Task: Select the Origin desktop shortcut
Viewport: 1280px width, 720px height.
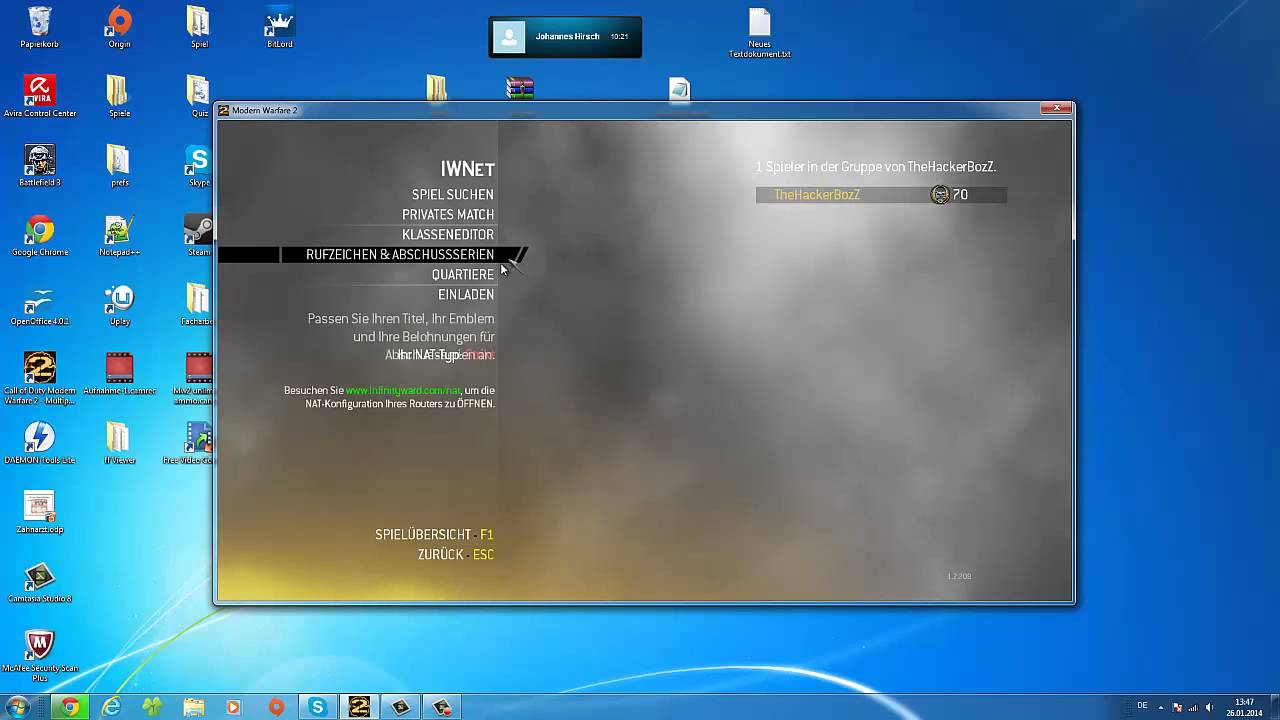Action: click(119, 27)
